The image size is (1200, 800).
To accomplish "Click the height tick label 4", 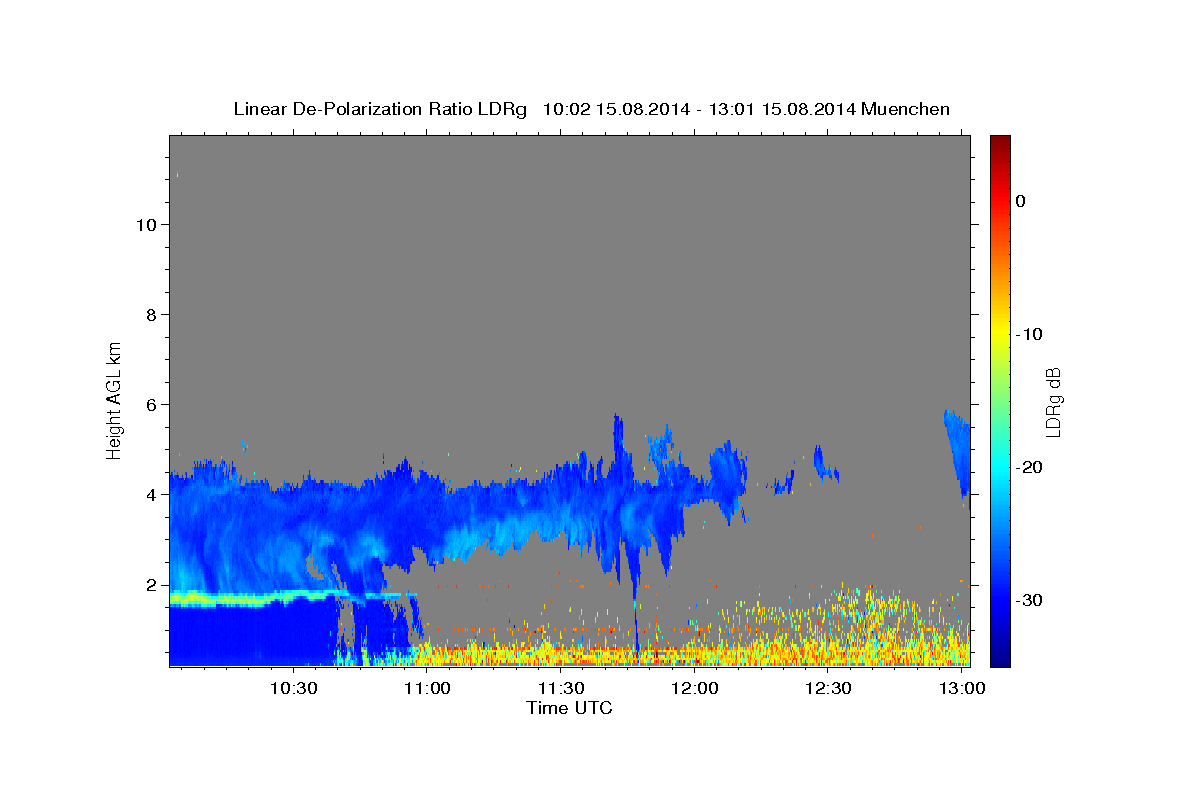I will tap(151, 494).
